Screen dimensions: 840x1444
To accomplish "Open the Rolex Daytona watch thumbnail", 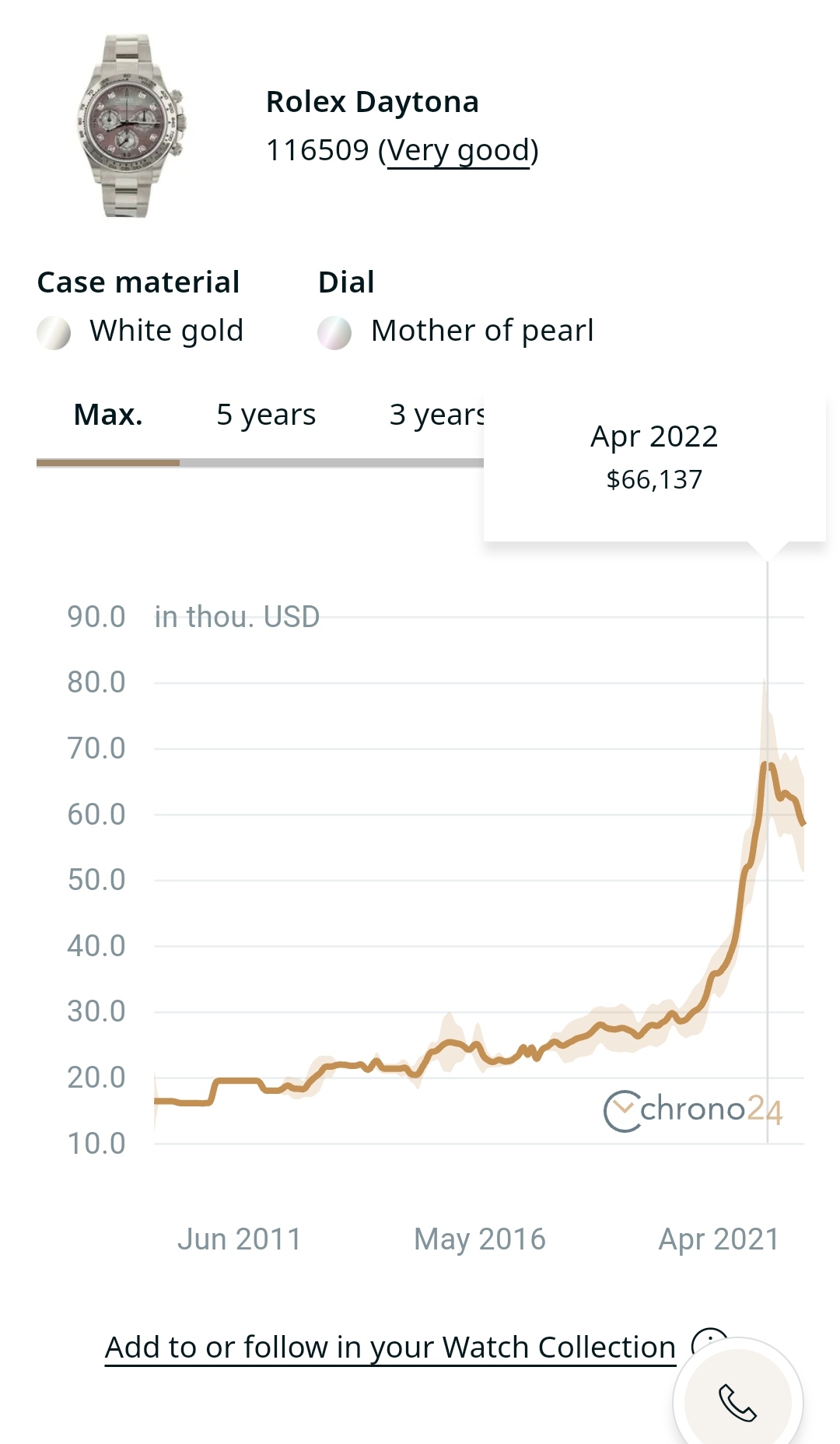I will pyautogui.click(x=131, y=125).
